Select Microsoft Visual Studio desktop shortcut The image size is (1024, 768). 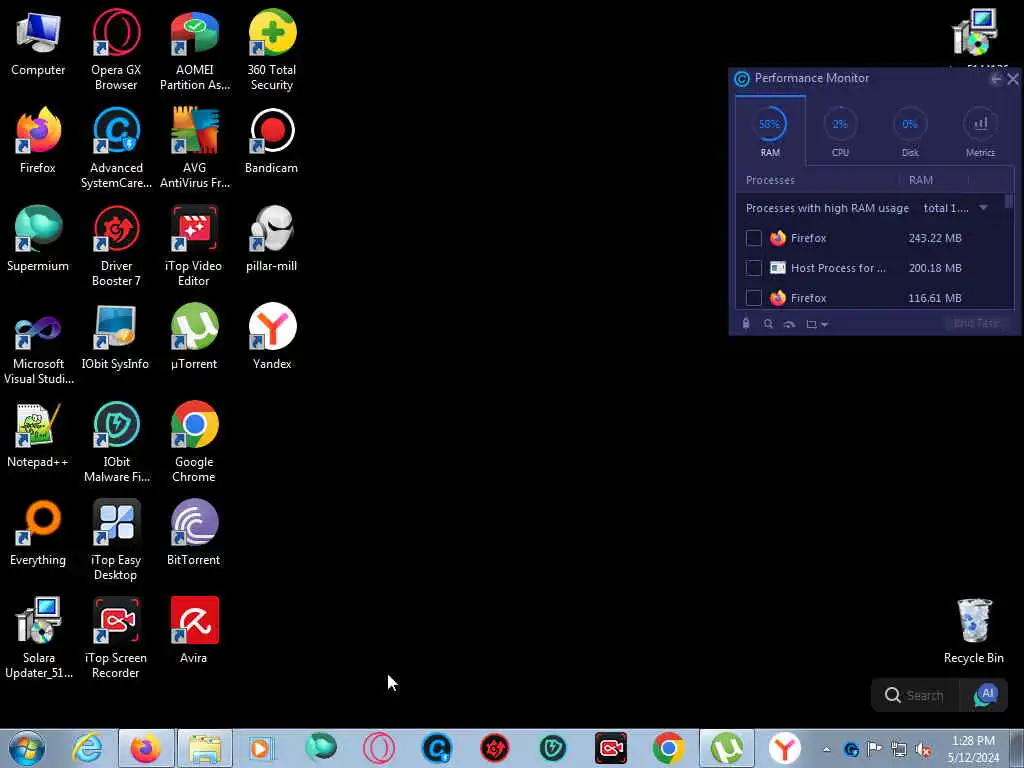click(x=38, y=344)
